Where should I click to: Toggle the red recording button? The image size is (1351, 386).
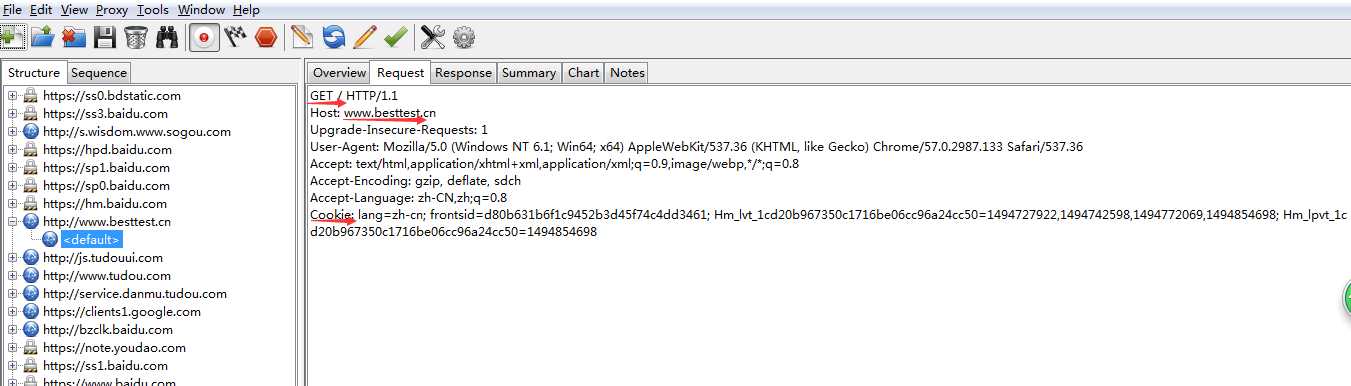203,38
